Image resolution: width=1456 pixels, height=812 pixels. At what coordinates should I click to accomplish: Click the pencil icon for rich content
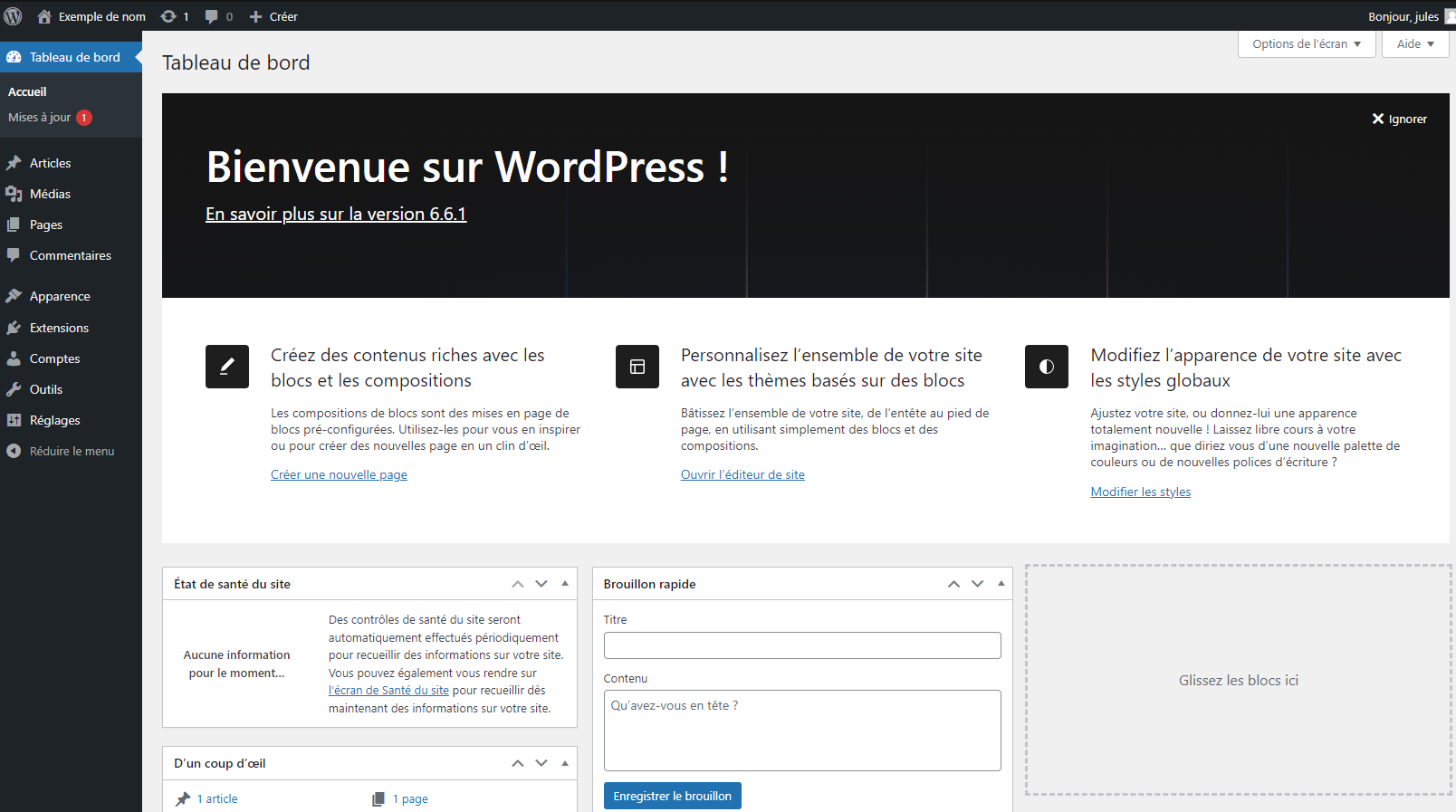[227, 367]
